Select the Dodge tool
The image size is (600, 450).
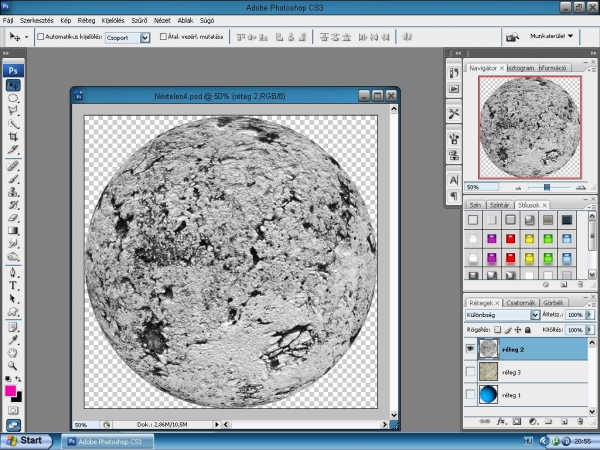click(x=13, y=256)
